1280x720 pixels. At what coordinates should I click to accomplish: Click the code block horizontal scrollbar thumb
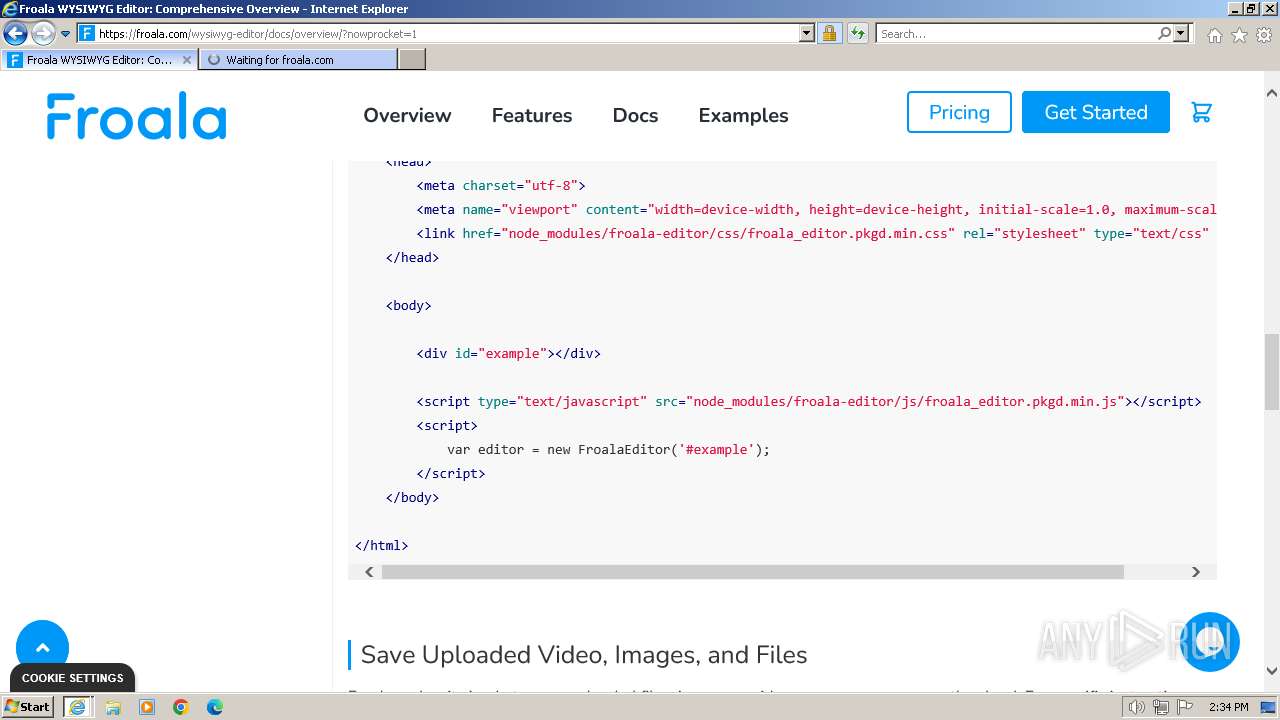click(752, 572)
